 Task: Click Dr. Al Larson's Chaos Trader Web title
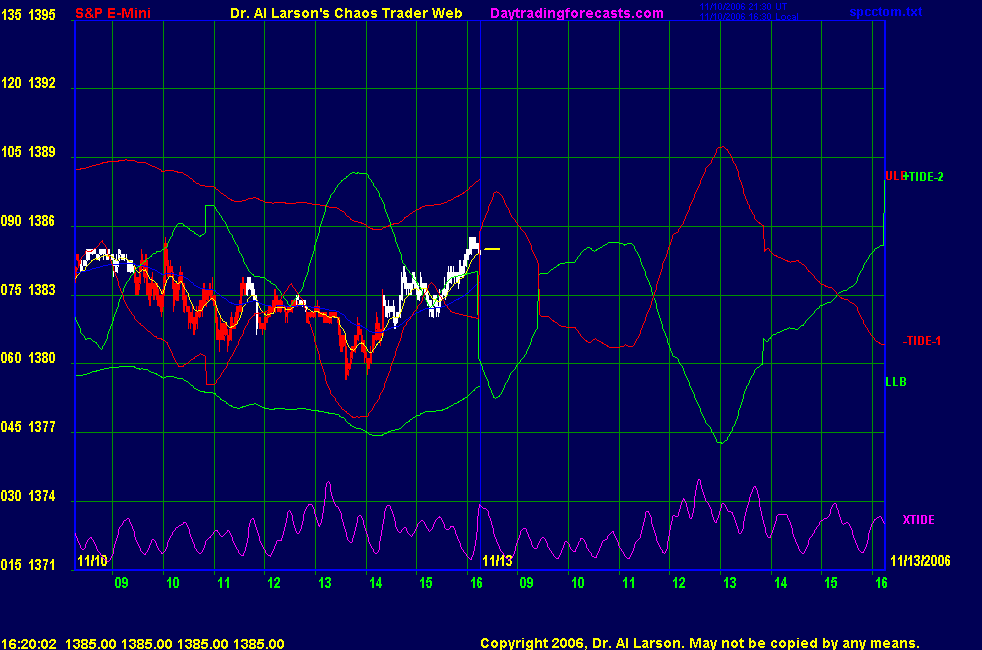339,13
